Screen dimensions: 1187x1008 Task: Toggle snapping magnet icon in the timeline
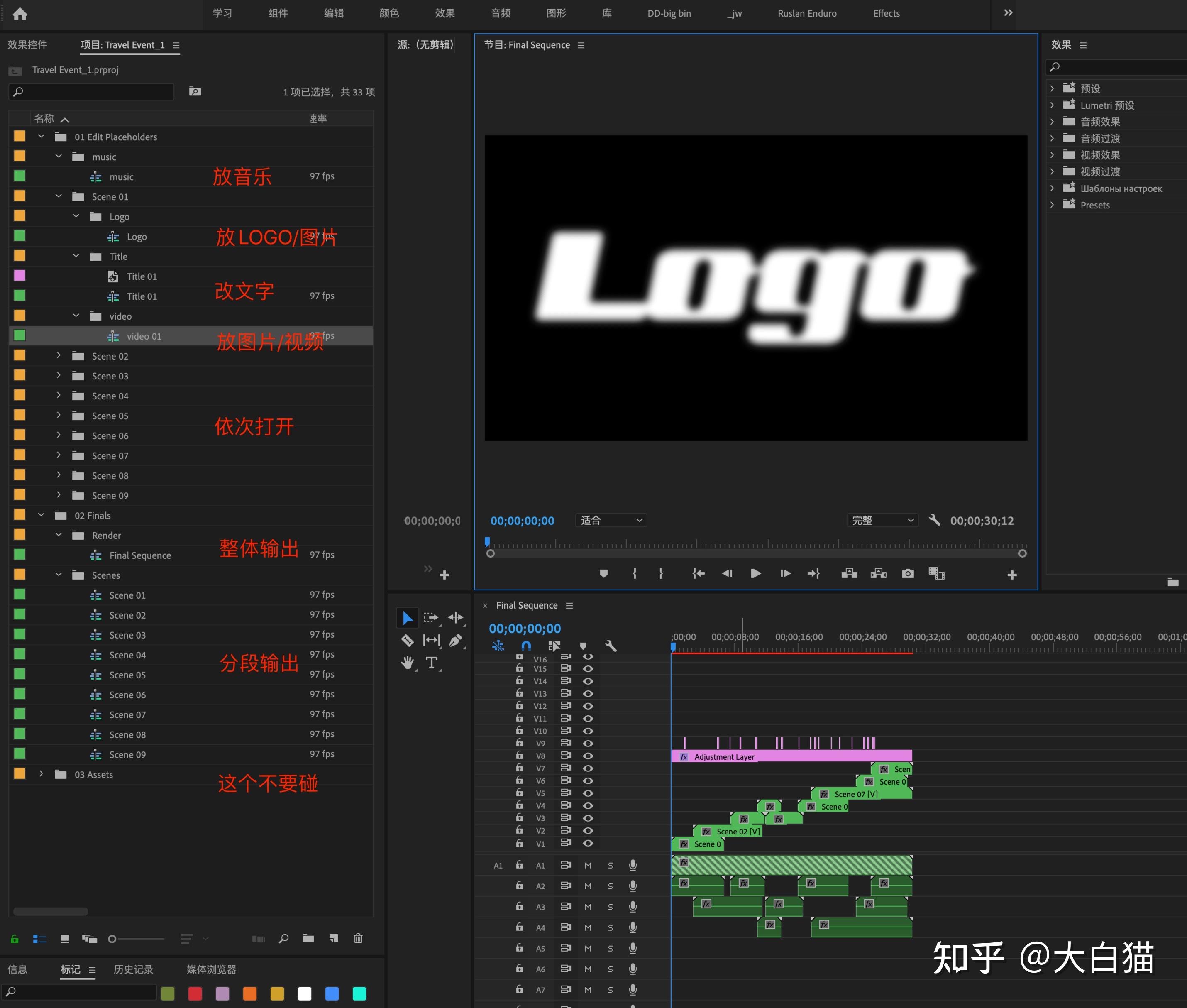(x=526, y=646)
